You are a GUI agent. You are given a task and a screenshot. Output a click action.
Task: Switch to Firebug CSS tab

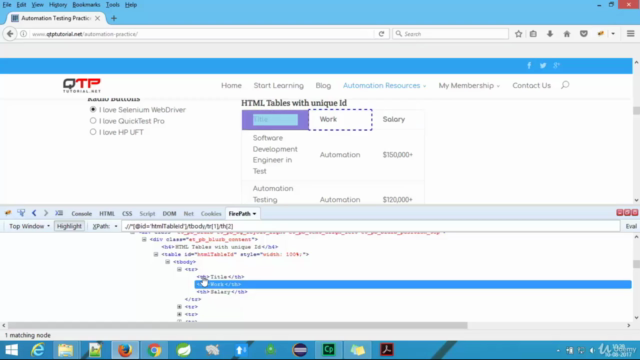(x=127, y=213)
